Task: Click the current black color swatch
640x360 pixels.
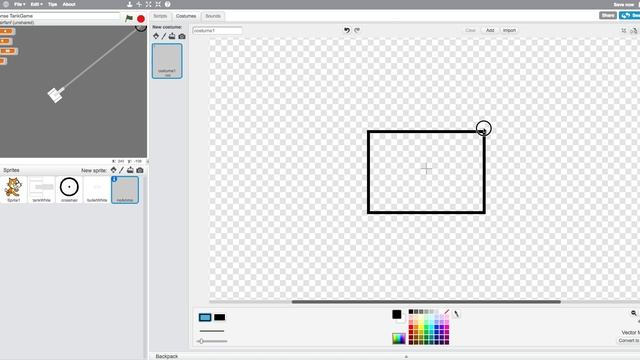Action: pos(397,314)
